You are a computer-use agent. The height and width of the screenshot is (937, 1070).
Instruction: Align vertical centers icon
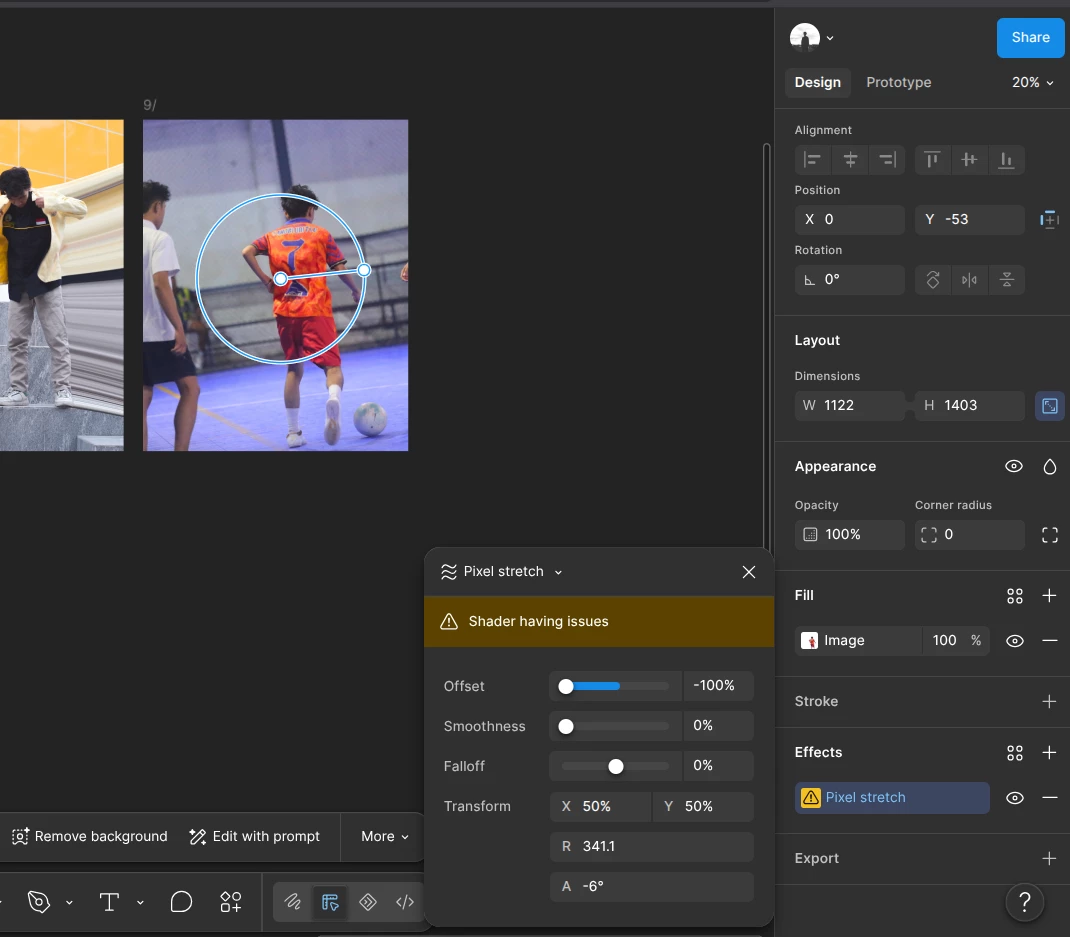(x=969, y=160)
